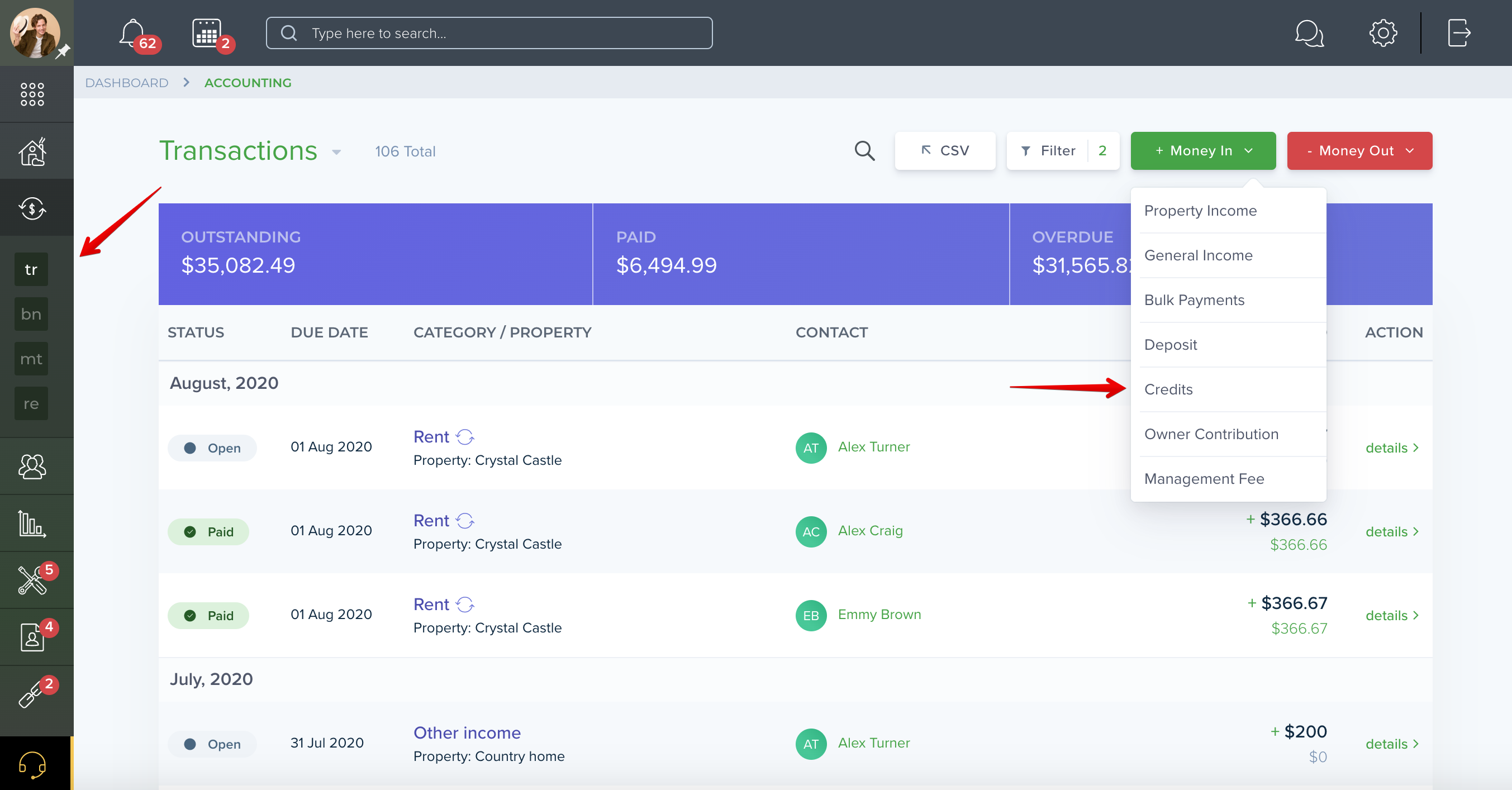Click the '106 Total' count text
This screenshot has width=1512, height=790.
click(x=405, y=151)
